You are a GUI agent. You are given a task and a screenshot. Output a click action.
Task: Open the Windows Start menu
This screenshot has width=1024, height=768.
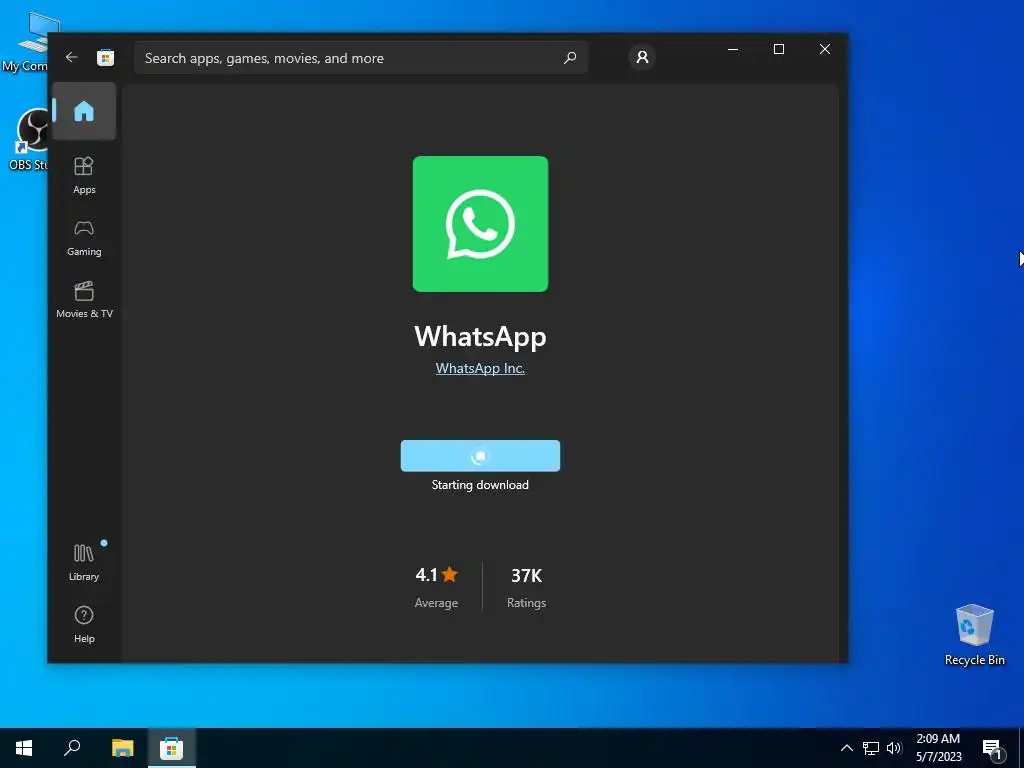click(x=24, y=748)
